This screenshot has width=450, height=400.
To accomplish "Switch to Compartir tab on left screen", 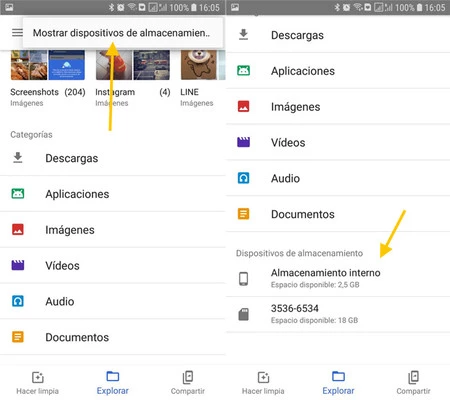I will [x=188, y=383].
